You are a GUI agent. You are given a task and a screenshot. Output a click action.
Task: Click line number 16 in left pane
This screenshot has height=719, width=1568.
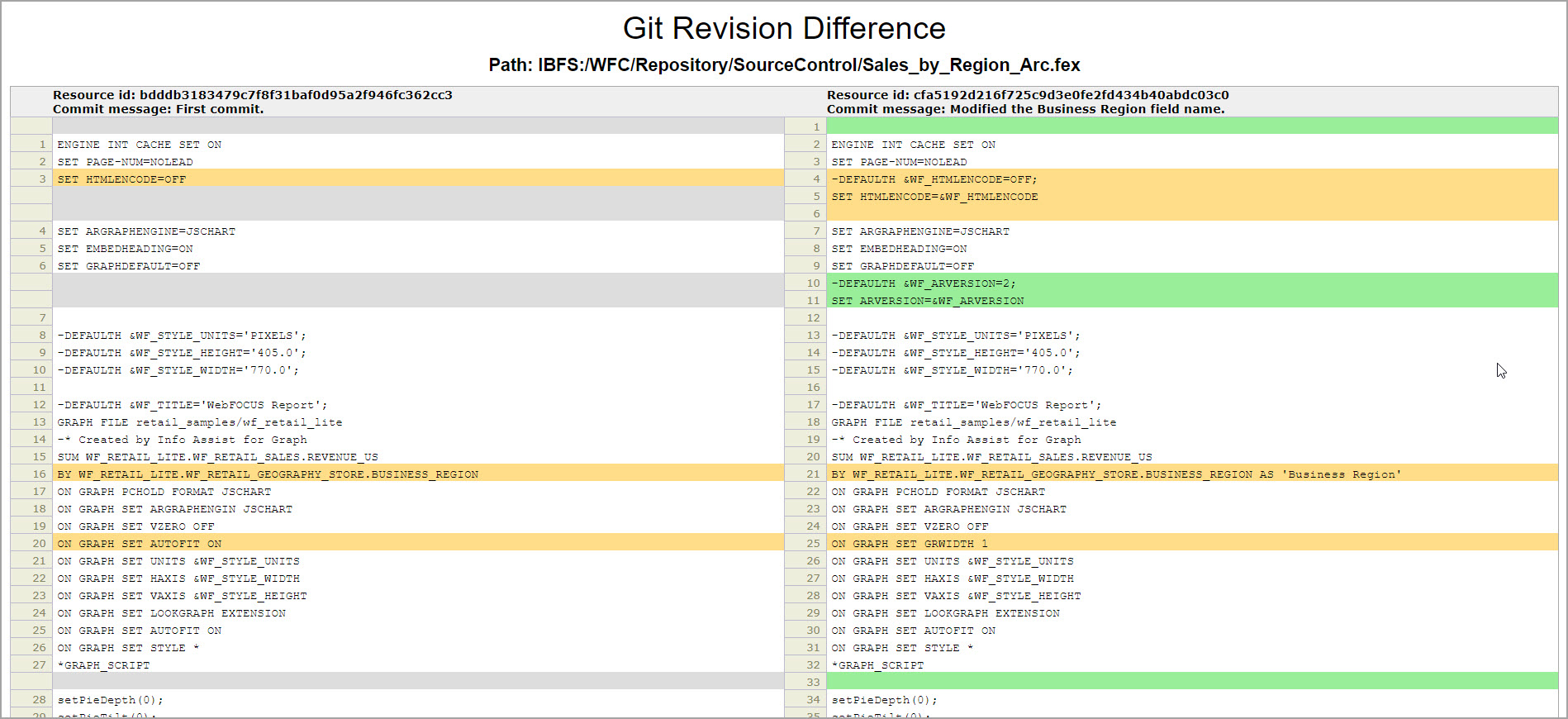39,474
